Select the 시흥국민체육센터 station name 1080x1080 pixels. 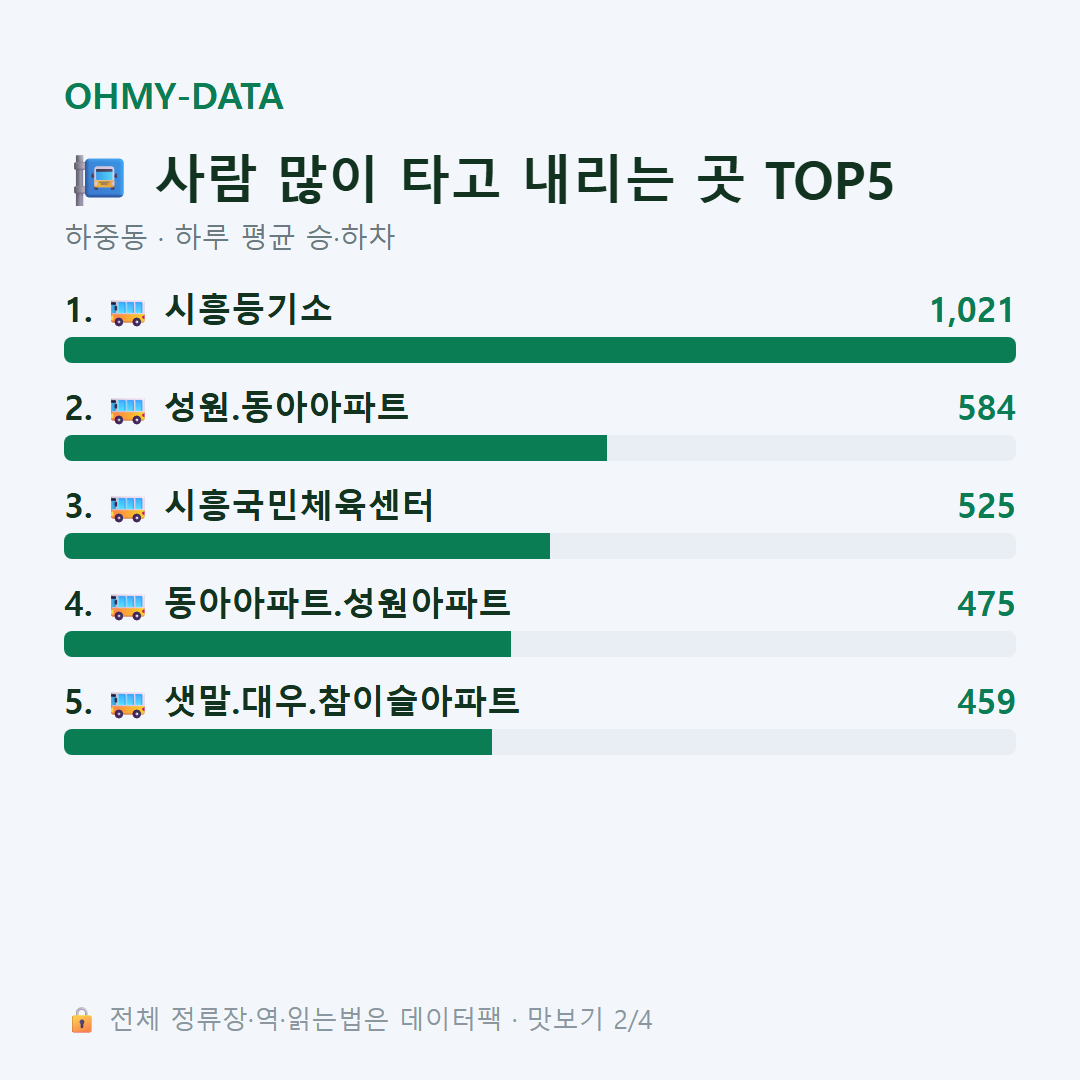(299, 506)
